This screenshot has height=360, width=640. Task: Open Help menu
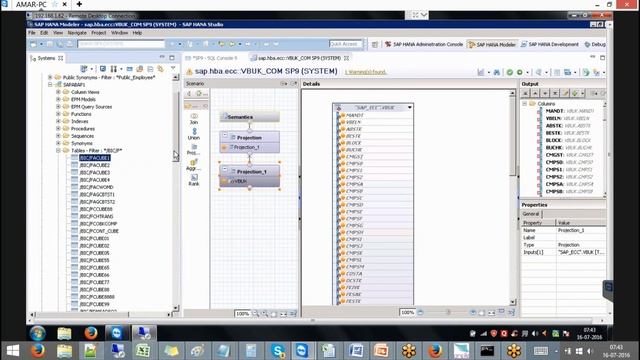coord(137,33)
